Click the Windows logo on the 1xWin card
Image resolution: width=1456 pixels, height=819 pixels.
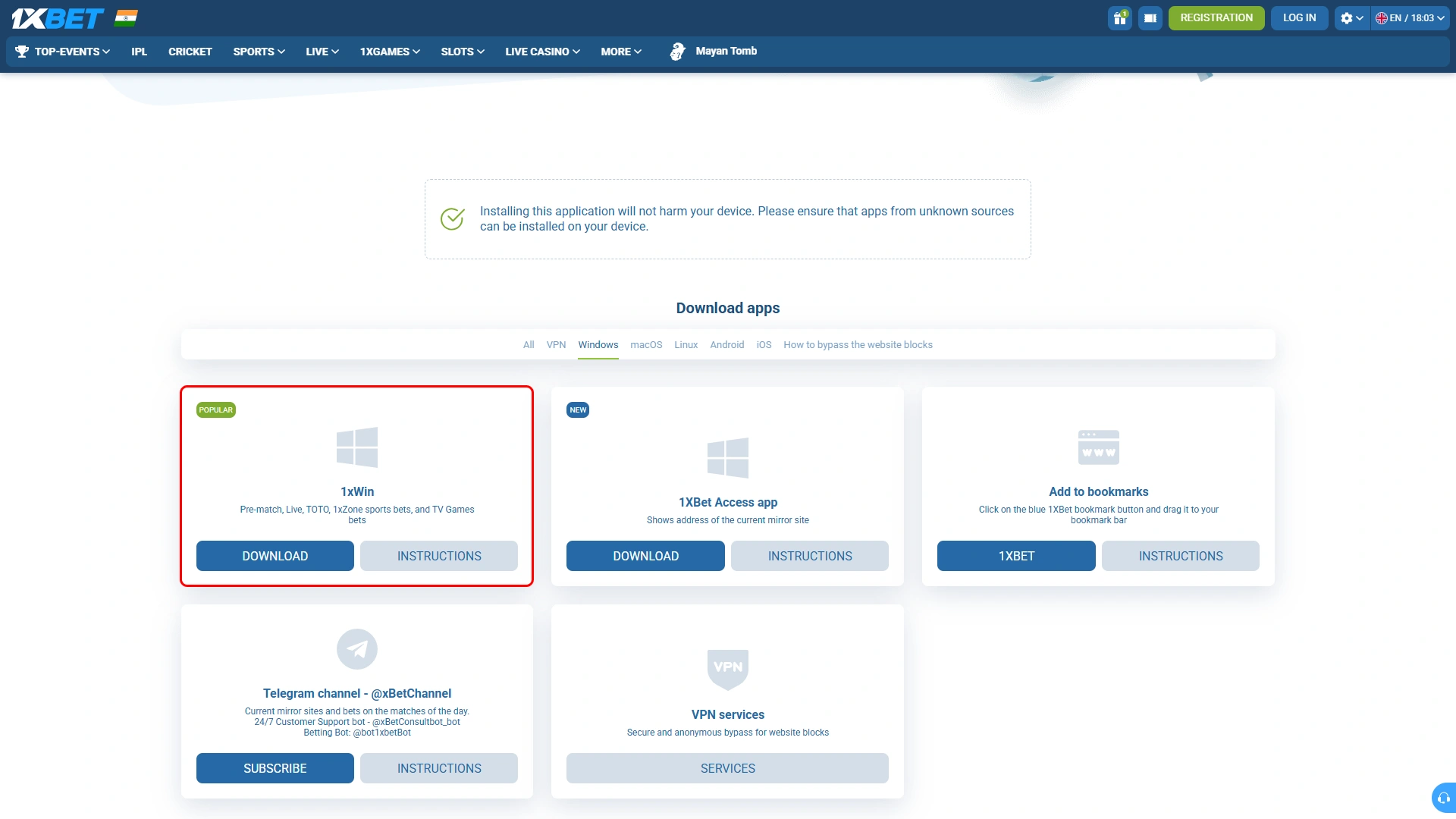[357, 447]
